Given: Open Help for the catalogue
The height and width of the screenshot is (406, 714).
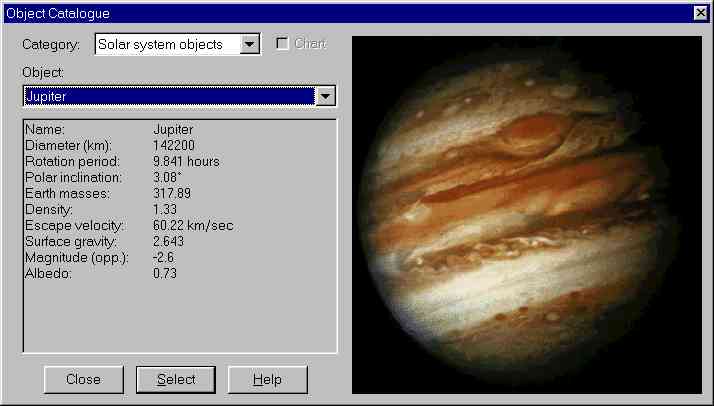Looking at the screenshot, I should pyautogui.click(x=267, y=380).
